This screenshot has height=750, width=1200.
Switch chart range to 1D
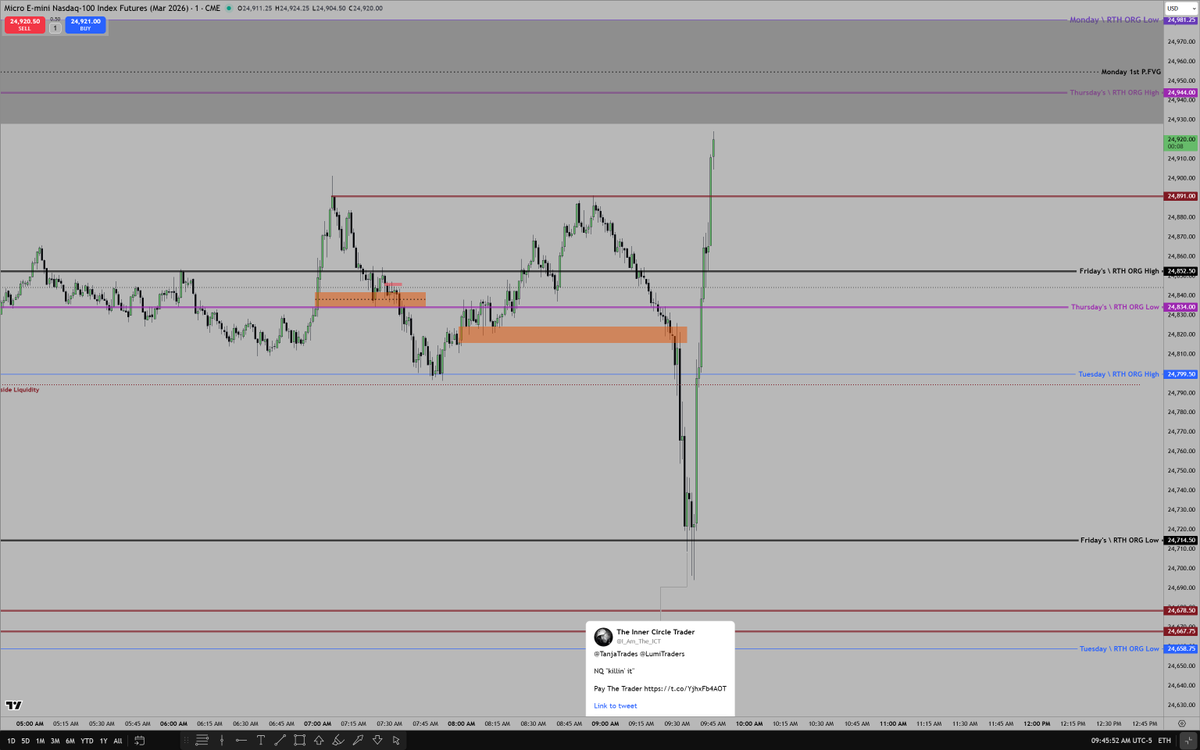pos(13,742)
